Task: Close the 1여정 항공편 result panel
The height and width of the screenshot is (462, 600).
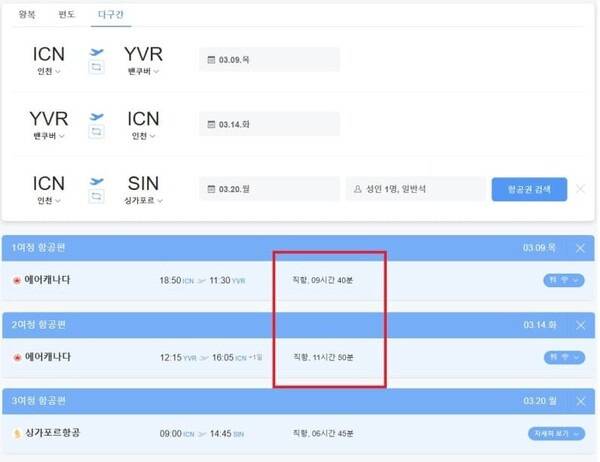Action: (x=580, y=246)
